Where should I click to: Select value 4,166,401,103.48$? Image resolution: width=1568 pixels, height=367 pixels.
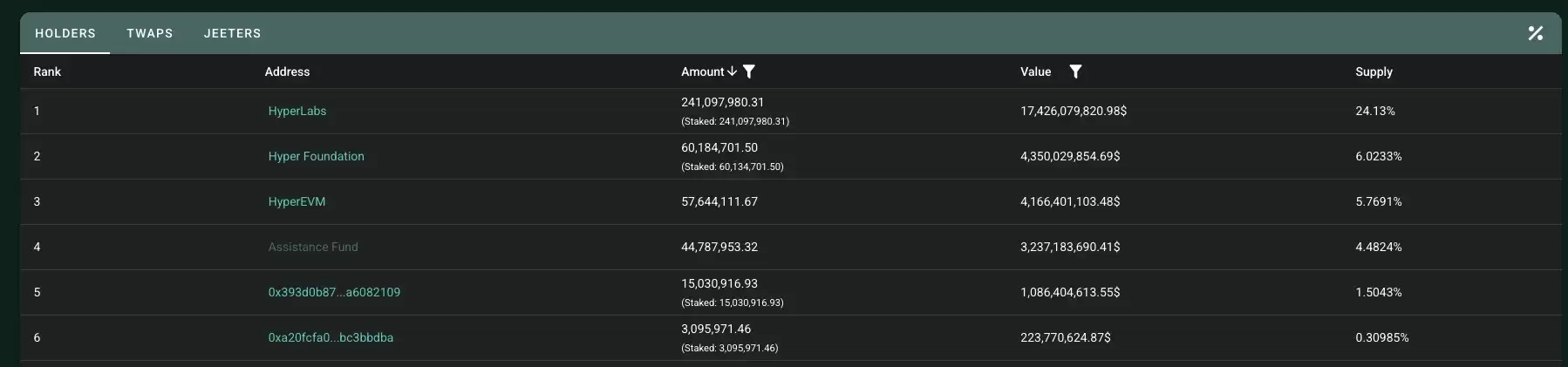tap(1070, 201)
